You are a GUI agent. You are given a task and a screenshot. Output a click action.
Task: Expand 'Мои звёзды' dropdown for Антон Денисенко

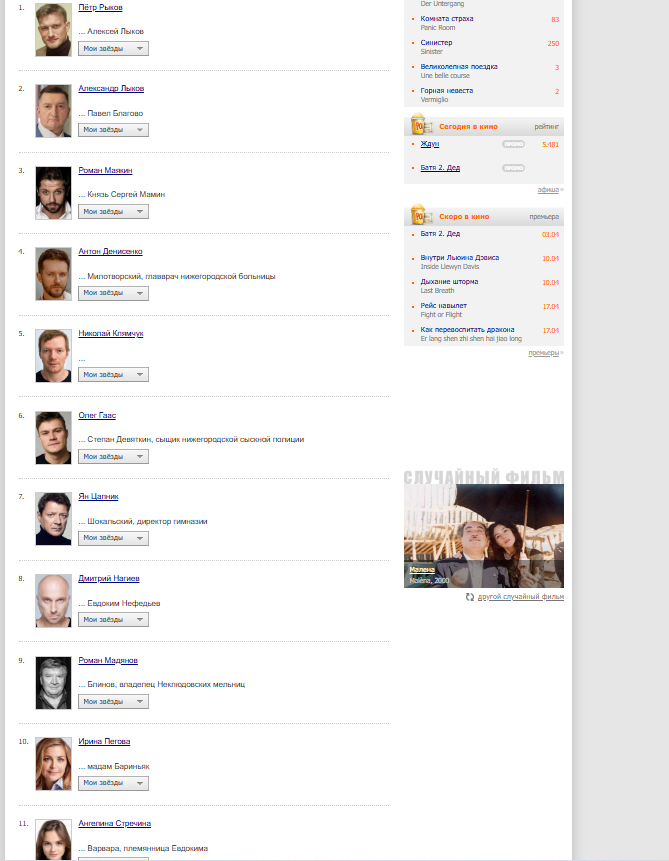tap(113, 293)
